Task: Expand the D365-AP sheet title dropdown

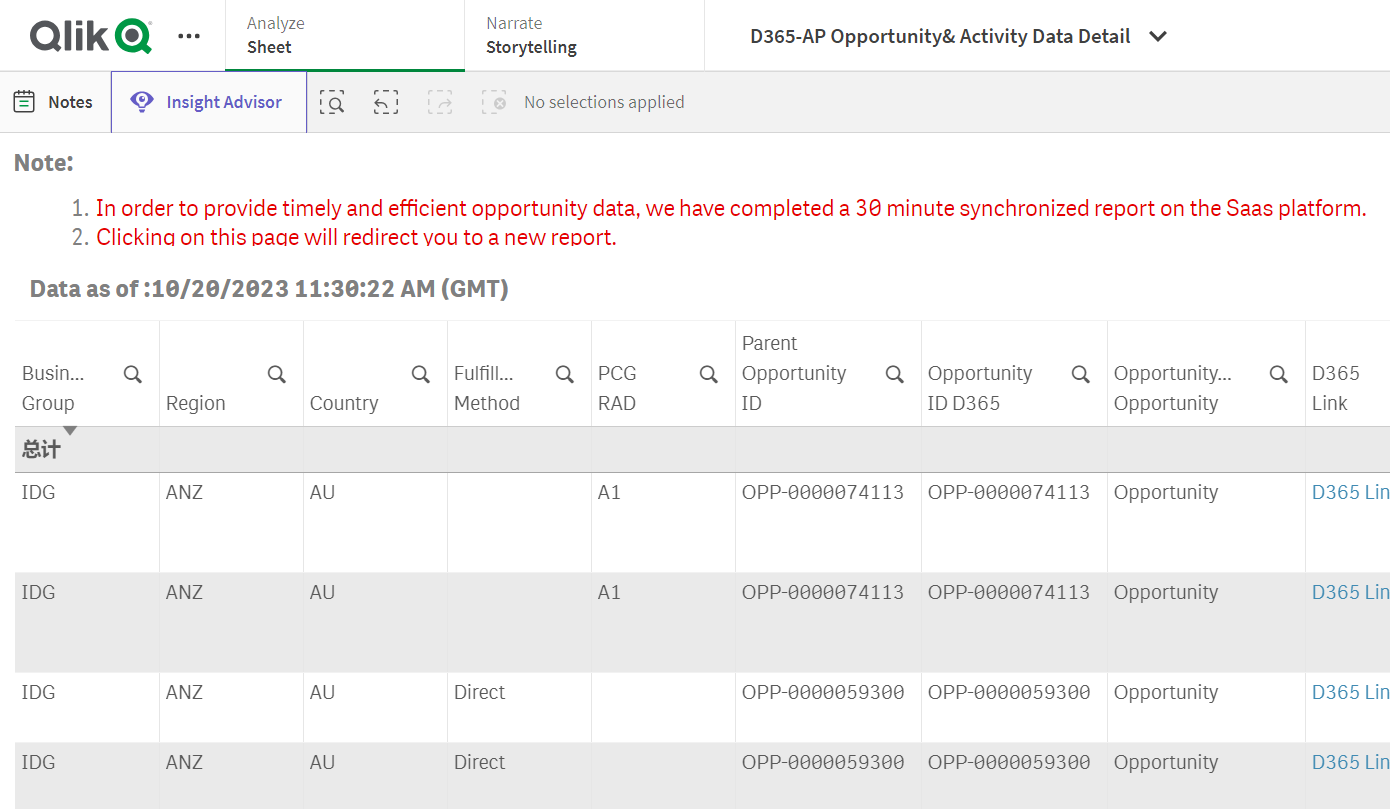Action: click(x=1158, y=36)
